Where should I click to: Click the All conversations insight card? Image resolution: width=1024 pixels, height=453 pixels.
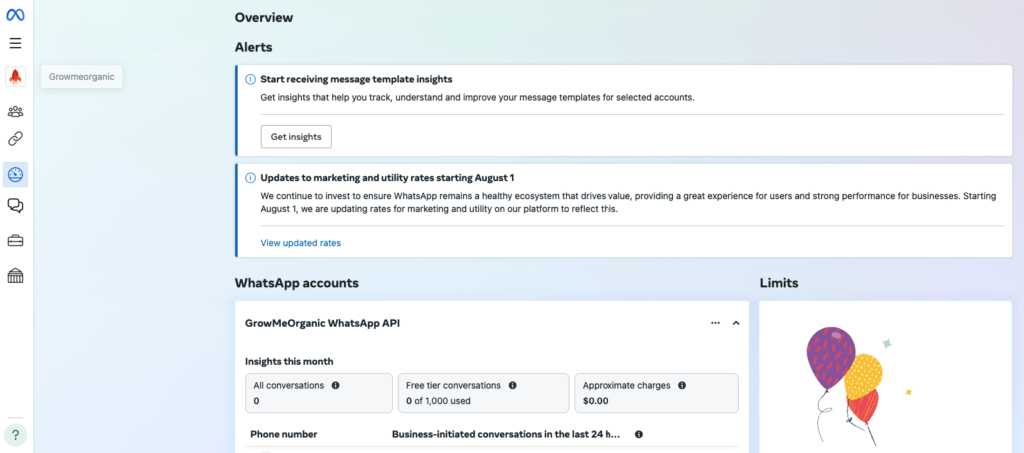pyautogui.click(x=319, y=393)
